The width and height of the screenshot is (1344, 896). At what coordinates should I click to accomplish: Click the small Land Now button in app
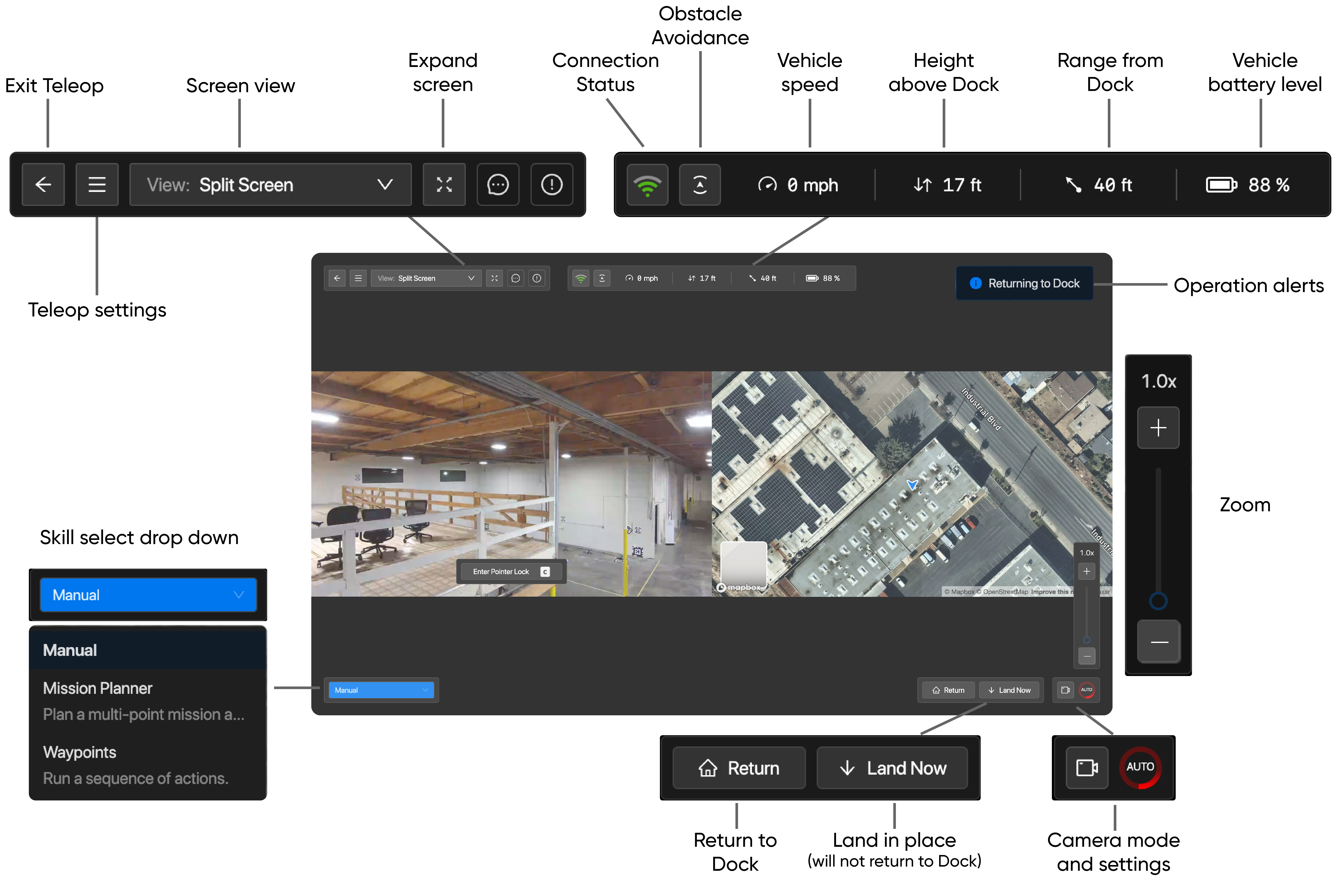point(1010,690)
